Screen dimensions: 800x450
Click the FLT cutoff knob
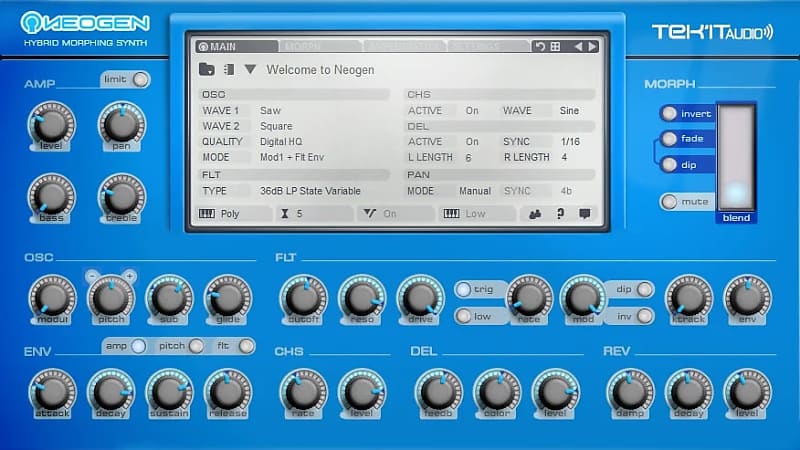click(x=304, y=298)
